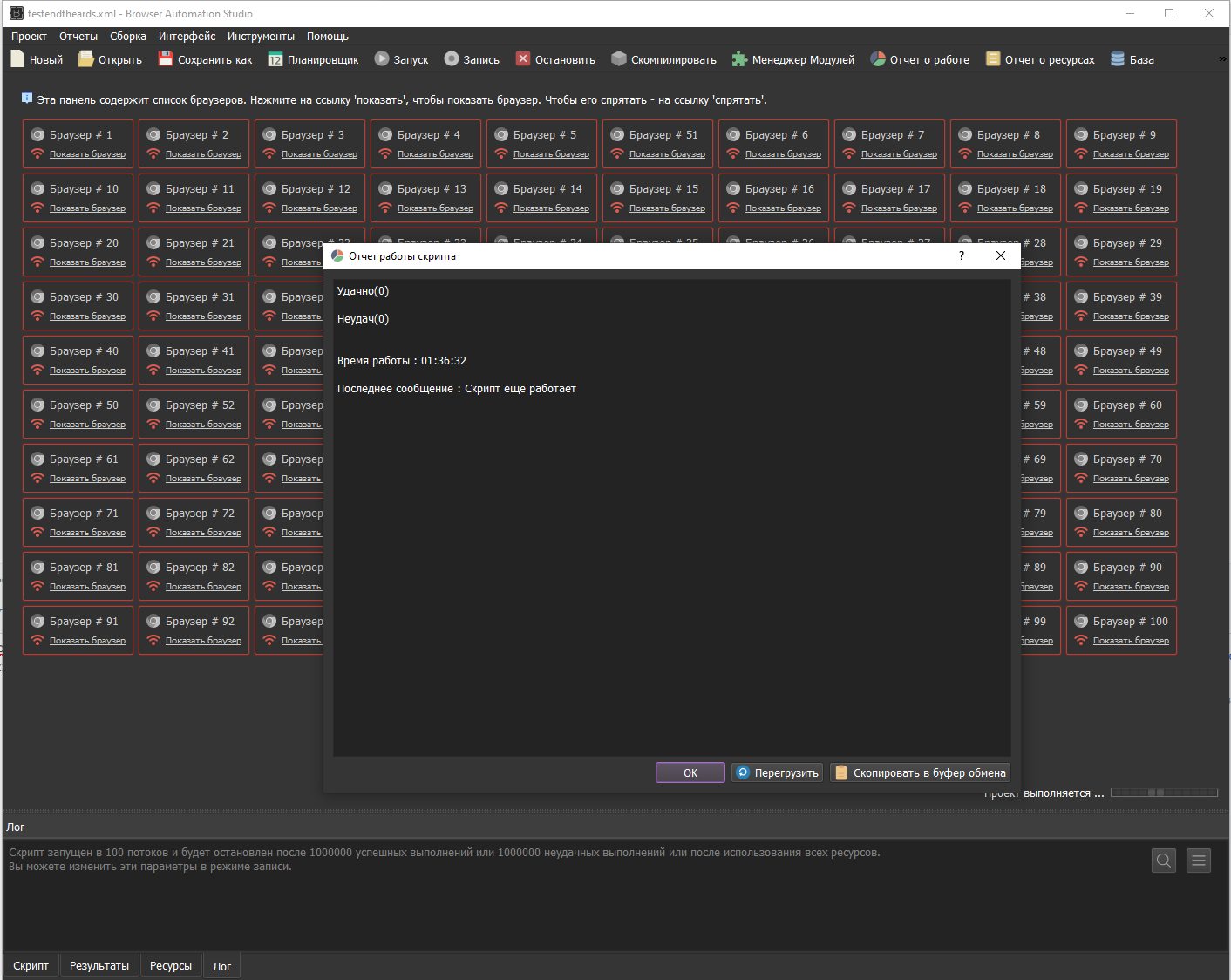Open a project with the folder icon
Viewport: 1231px width, 980px height.
coord(85,59)
